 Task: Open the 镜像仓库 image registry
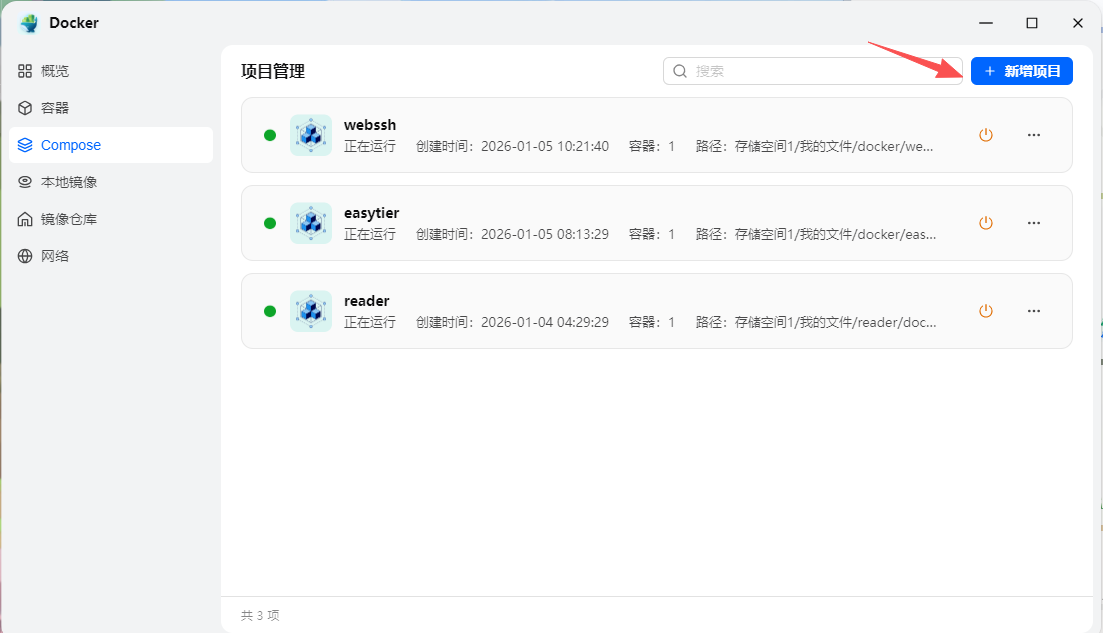pos(111,219)
